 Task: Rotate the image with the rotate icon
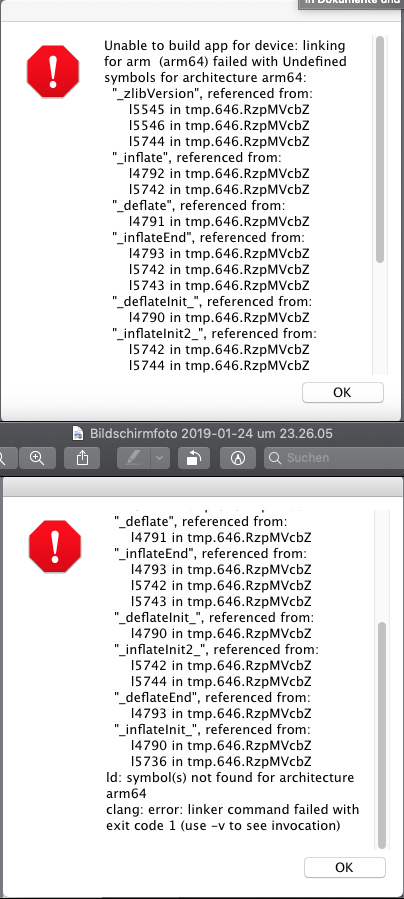tap(194, 458)
